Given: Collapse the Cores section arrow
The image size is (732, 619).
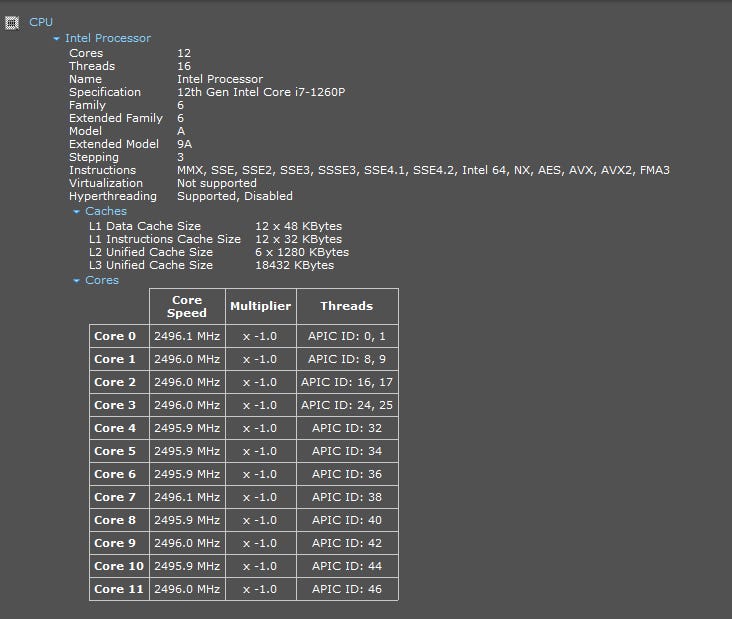Looking at the screenshot, I should [x=77, y=281].
